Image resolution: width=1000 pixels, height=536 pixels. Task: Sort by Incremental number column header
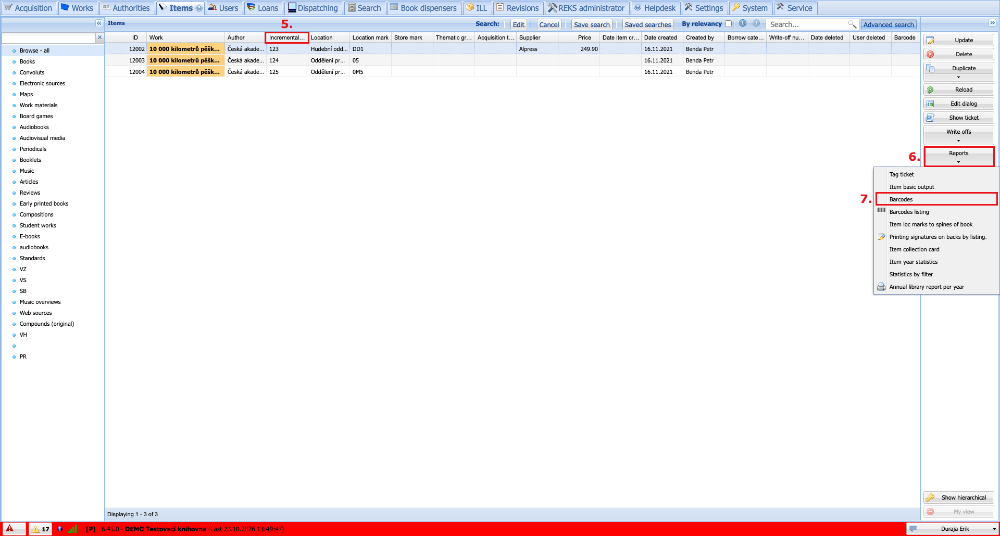point(287,38)
